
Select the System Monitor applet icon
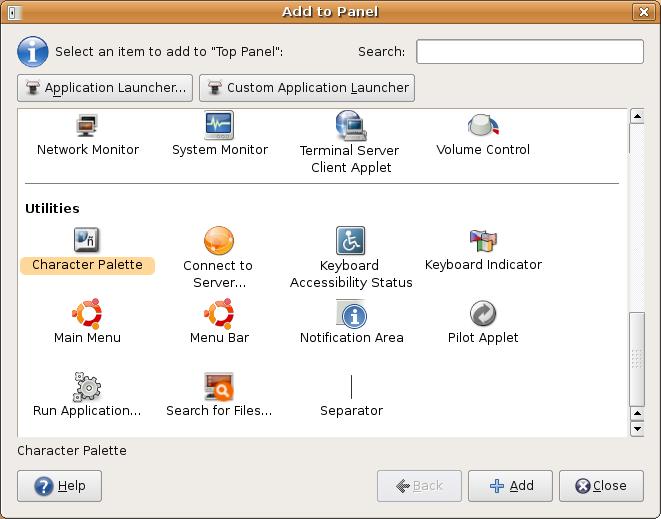219,126
